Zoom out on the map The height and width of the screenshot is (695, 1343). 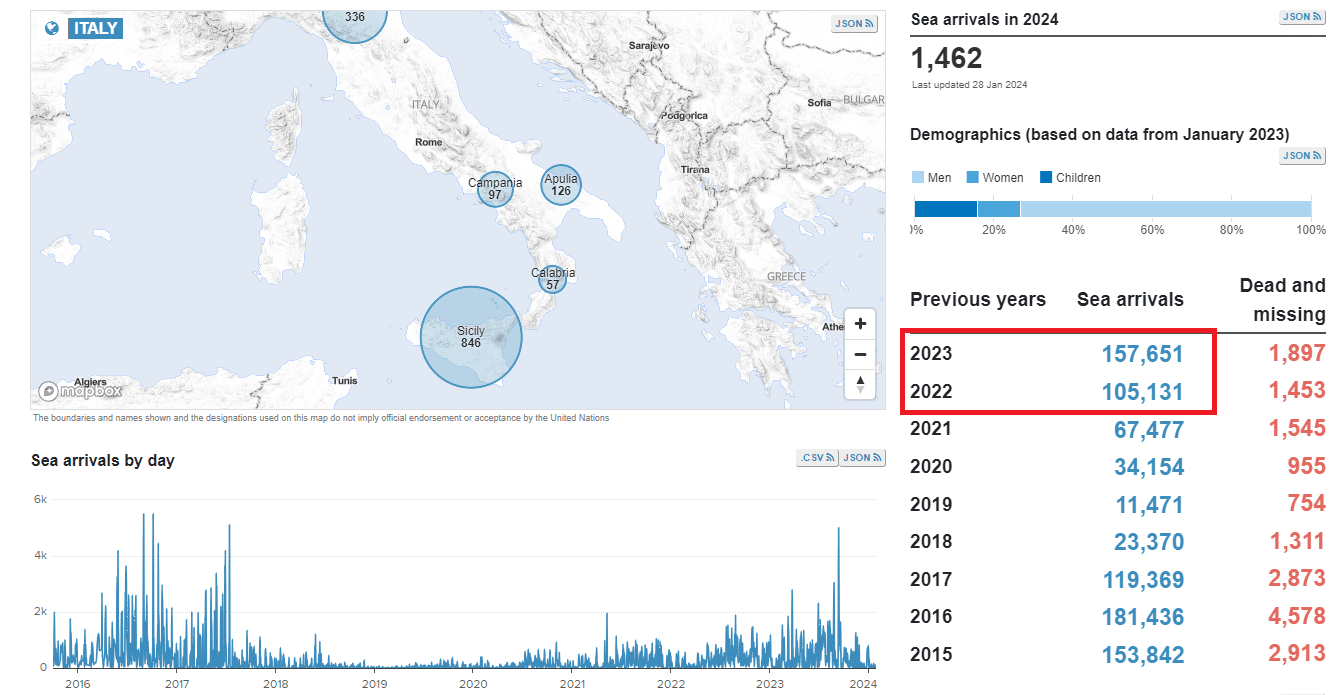click(x=860, y=354)
